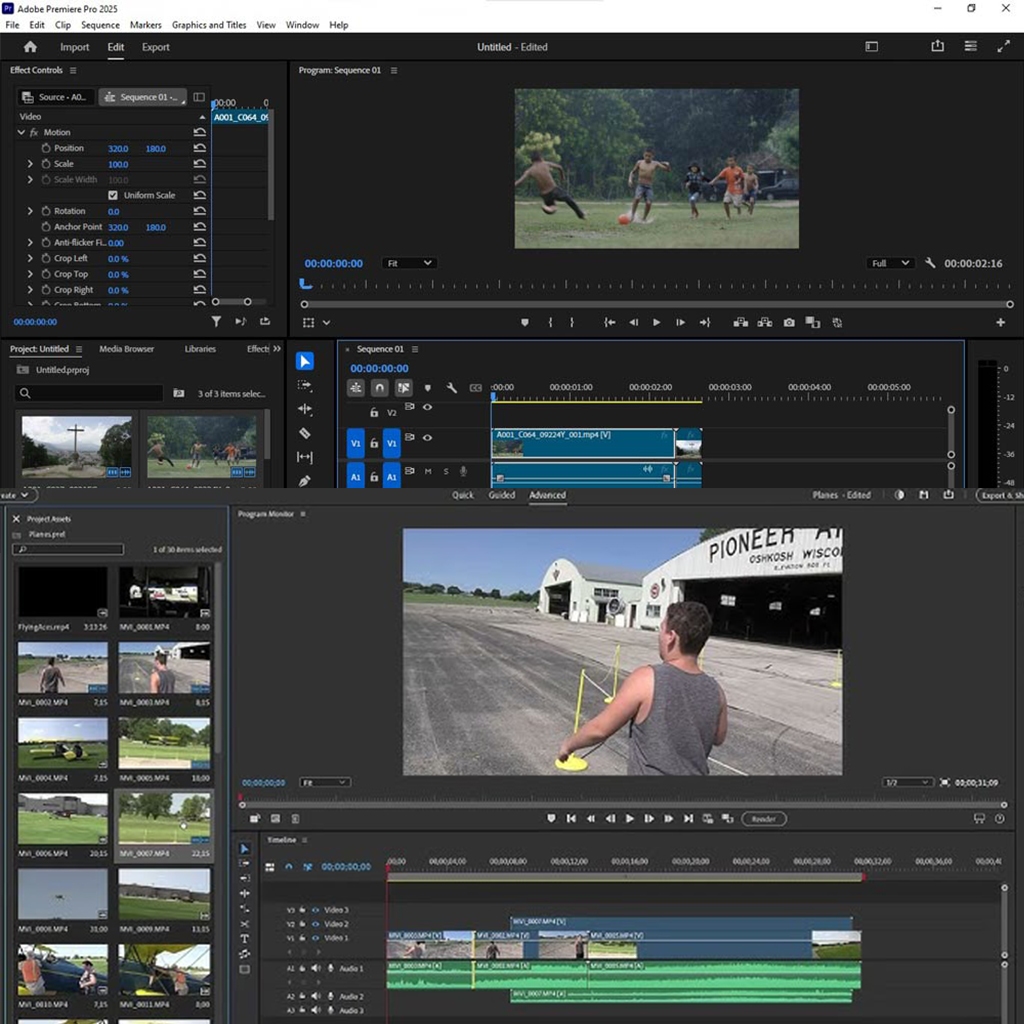Open the Full playback resolution dropdown
Screen dimensions: 1024x1024
[890, 263]
